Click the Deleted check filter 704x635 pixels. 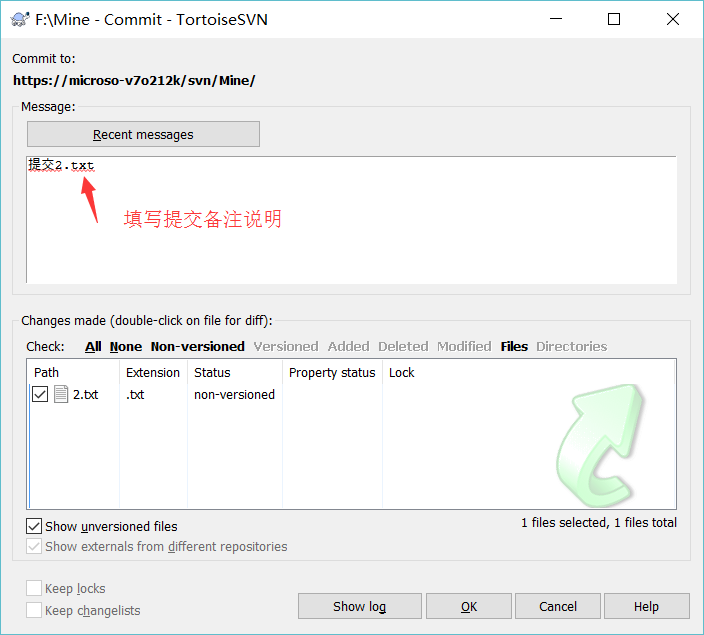[403, 346]
